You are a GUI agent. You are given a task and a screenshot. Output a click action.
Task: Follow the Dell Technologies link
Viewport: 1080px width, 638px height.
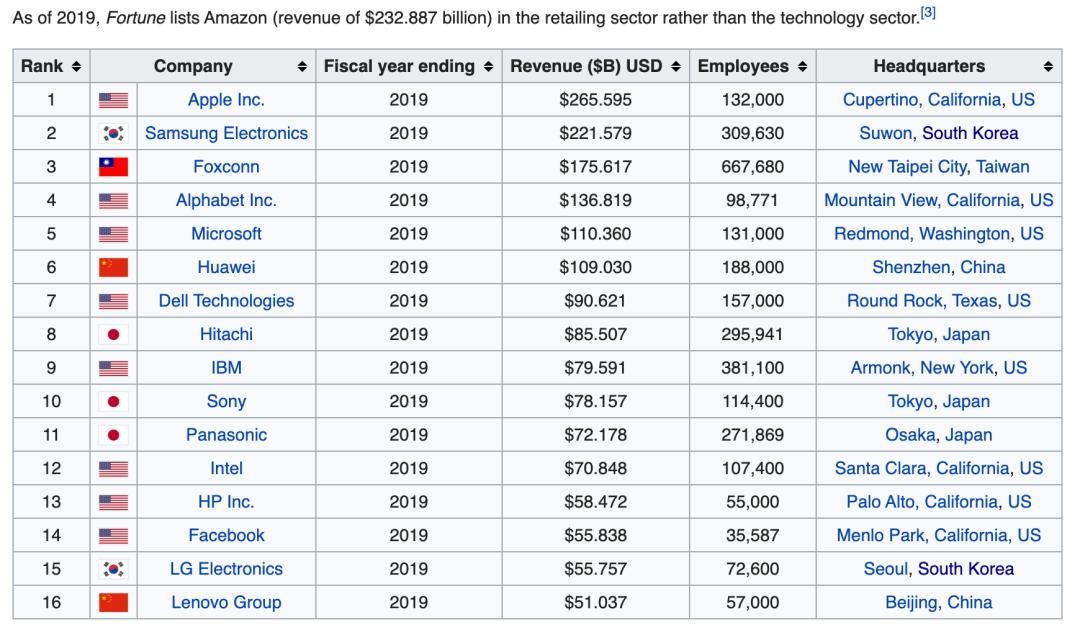226,301
